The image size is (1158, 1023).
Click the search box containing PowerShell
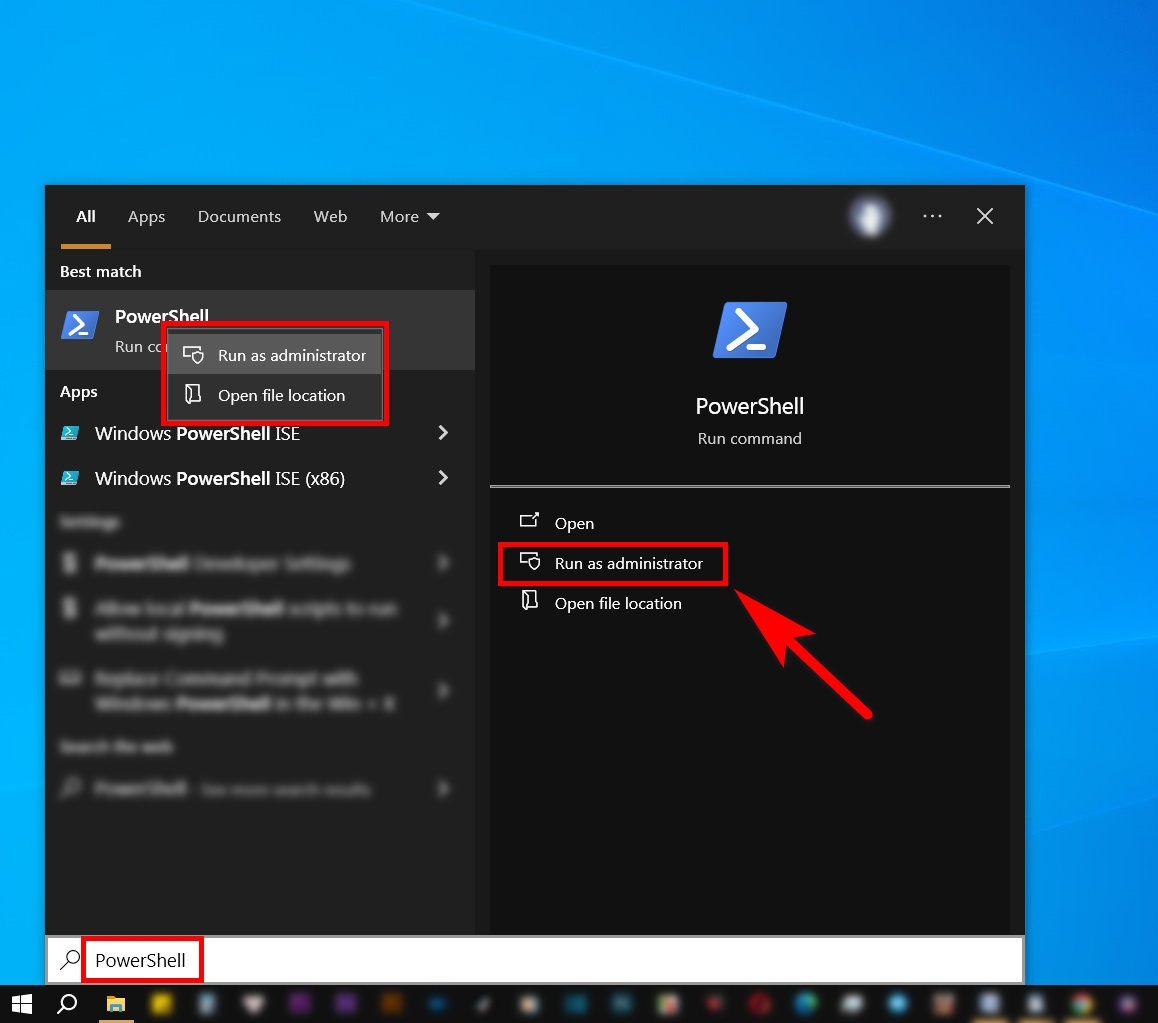click(535, 959)
